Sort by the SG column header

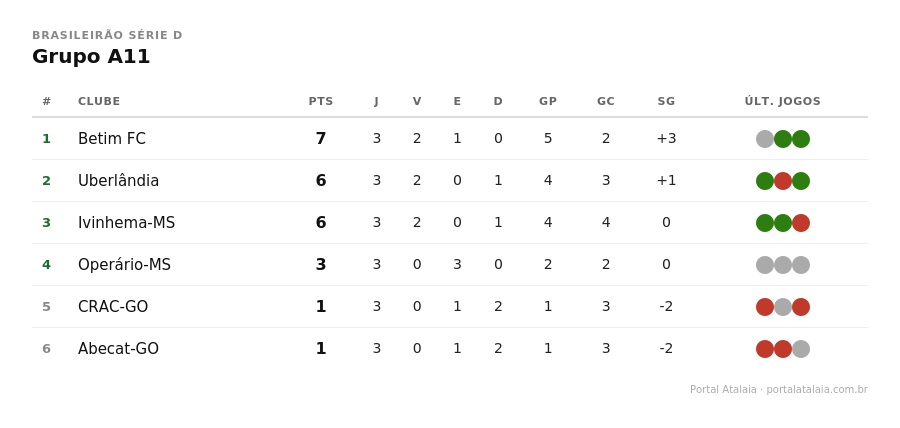point(666,102)
